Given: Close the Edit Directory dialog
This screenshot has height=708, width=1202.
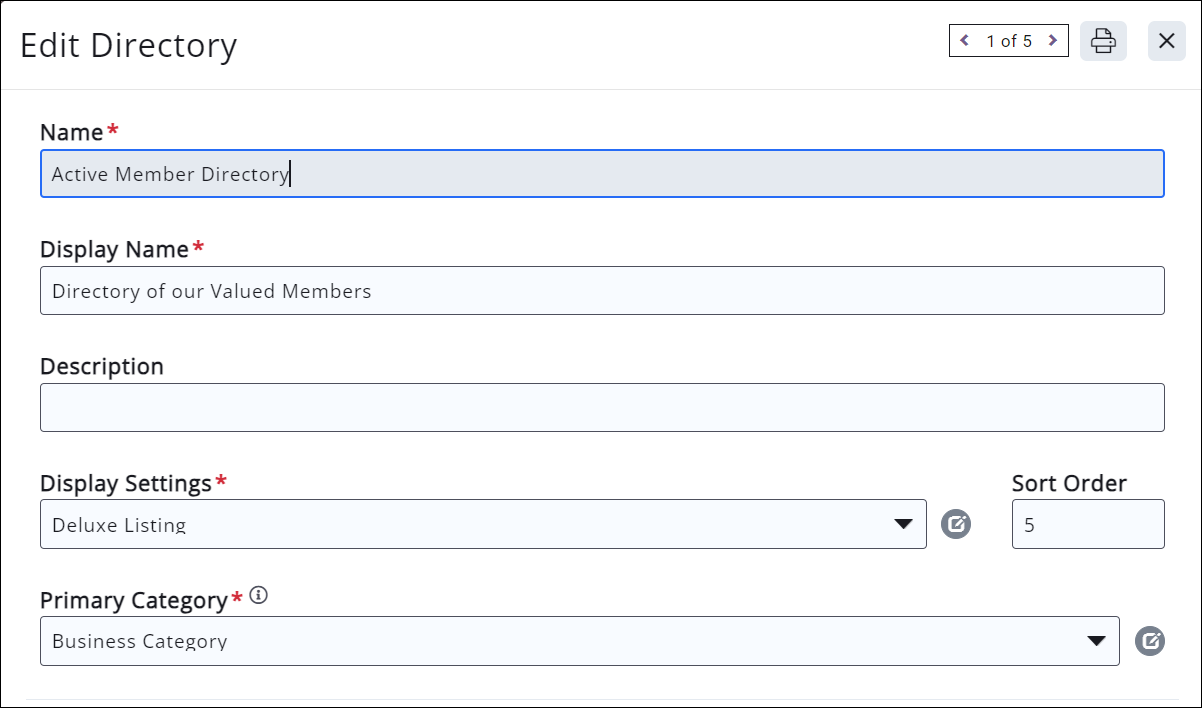Looking at the screenshot, I should coord(1166,41).
